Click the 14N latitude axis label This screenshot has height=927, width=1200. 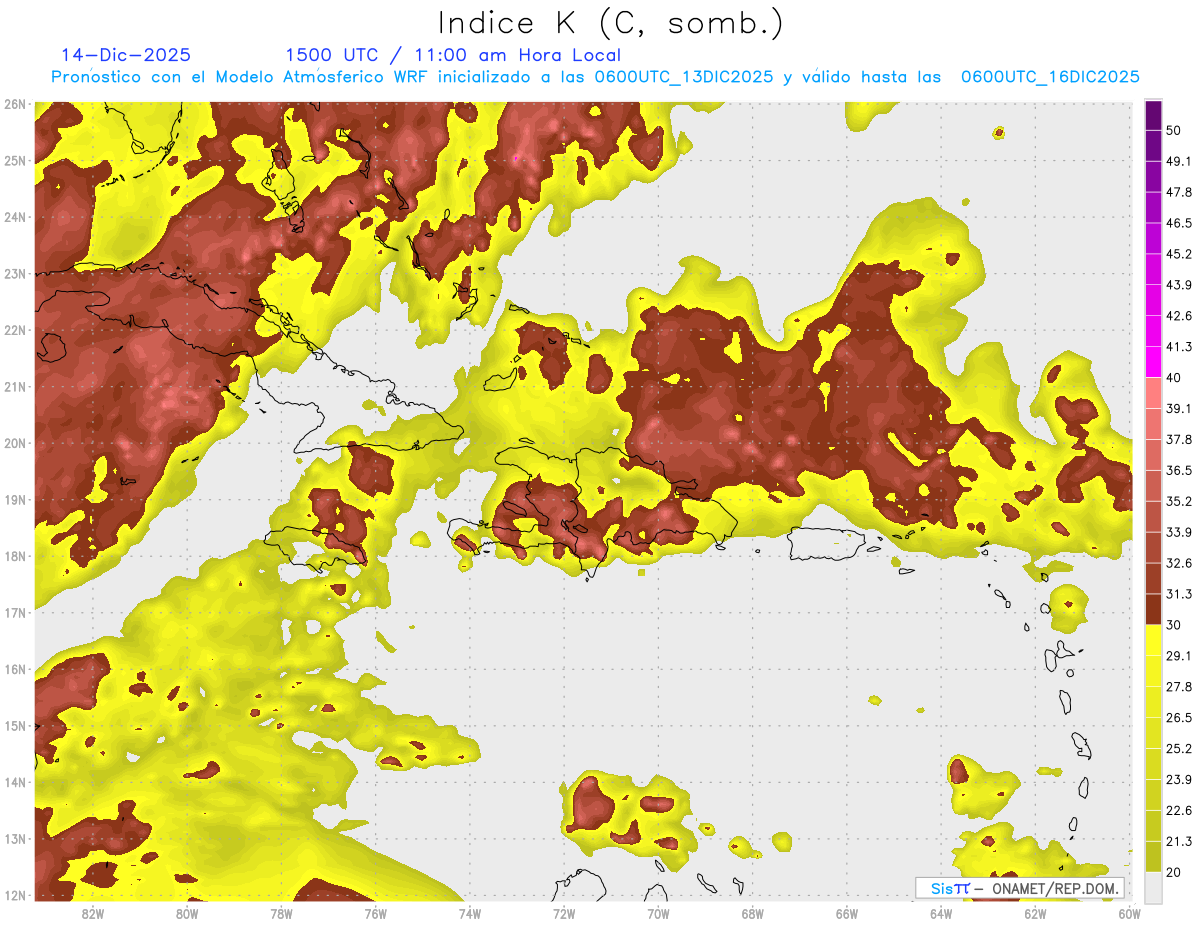tap(14, 783)
